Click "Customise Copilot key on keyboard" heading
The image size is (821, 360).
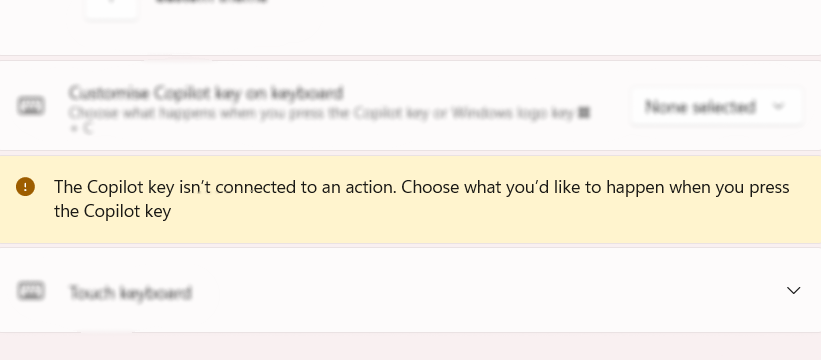[206, 93]
